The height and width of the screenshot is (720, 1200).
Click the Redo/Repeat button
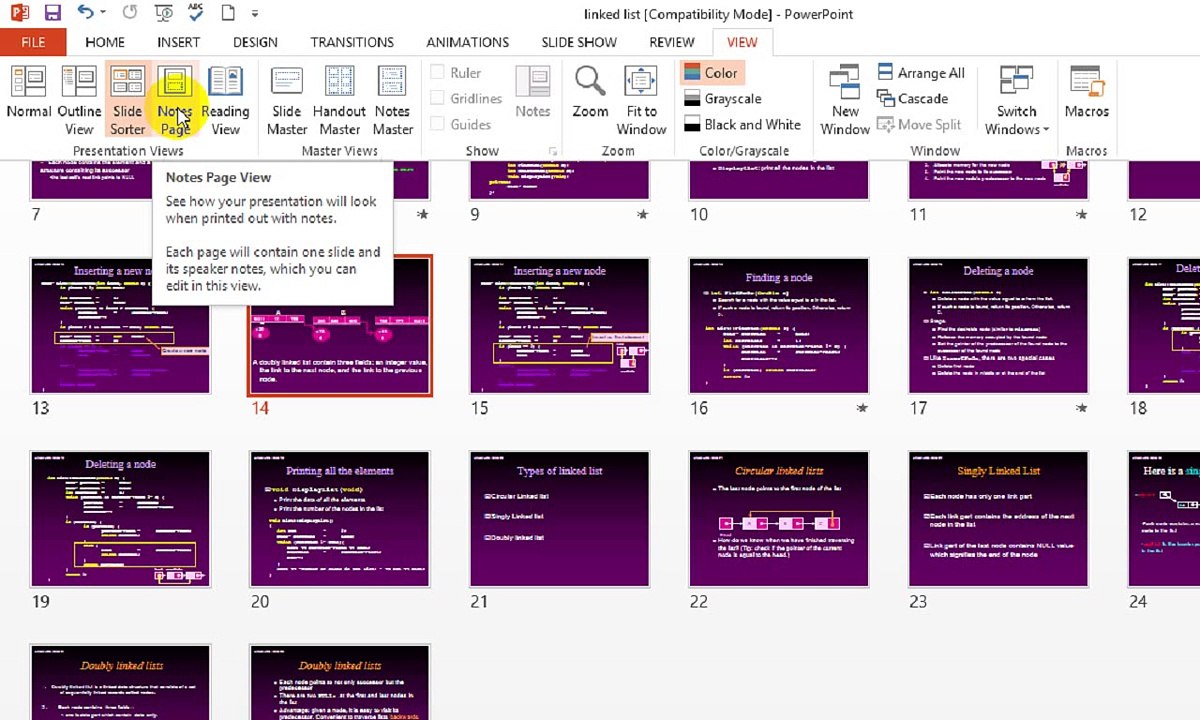129,14
